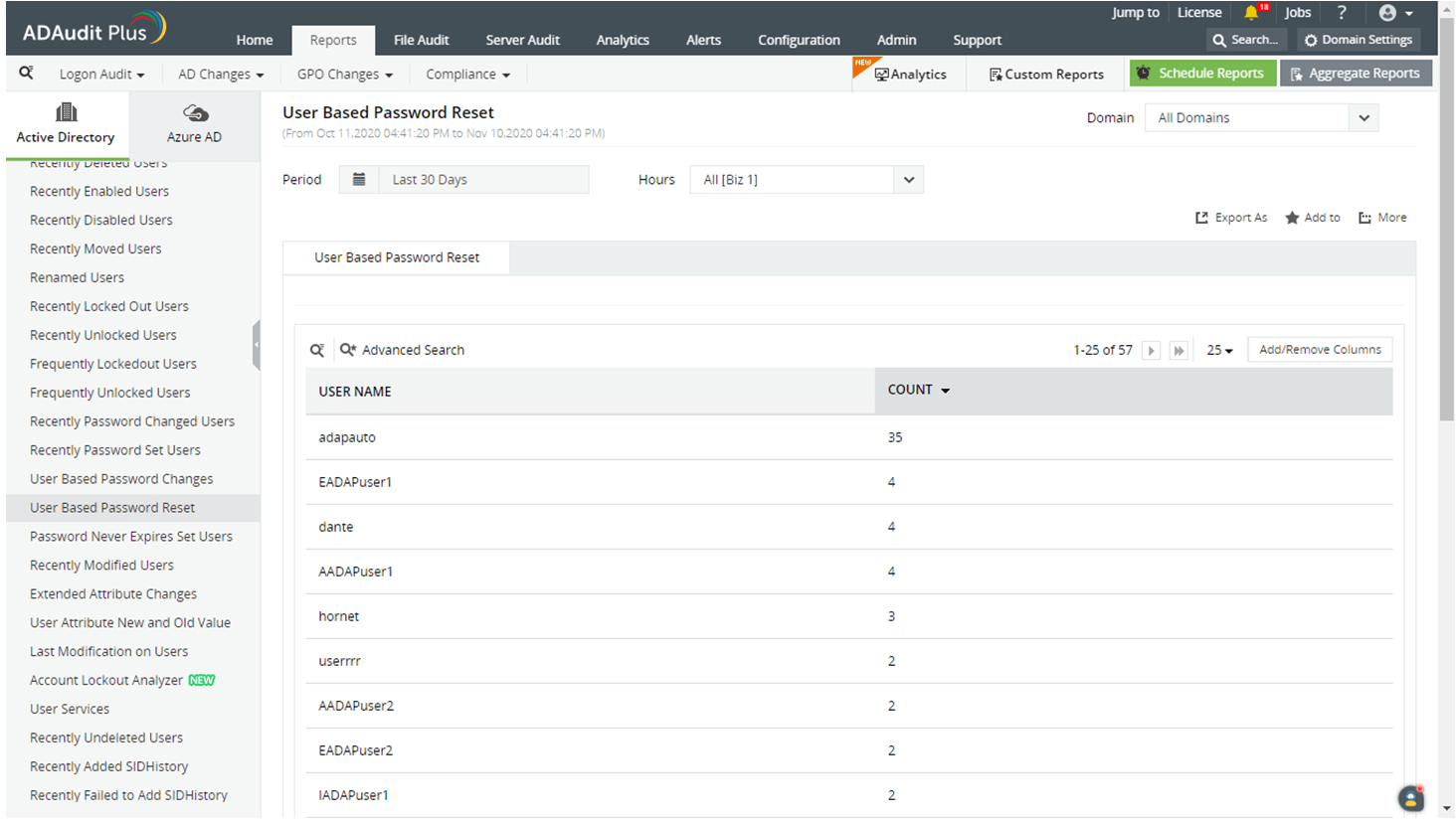The height and width of the screenshot is (823, 1456).
Task: Click the top Search box
Action: 1246,40
